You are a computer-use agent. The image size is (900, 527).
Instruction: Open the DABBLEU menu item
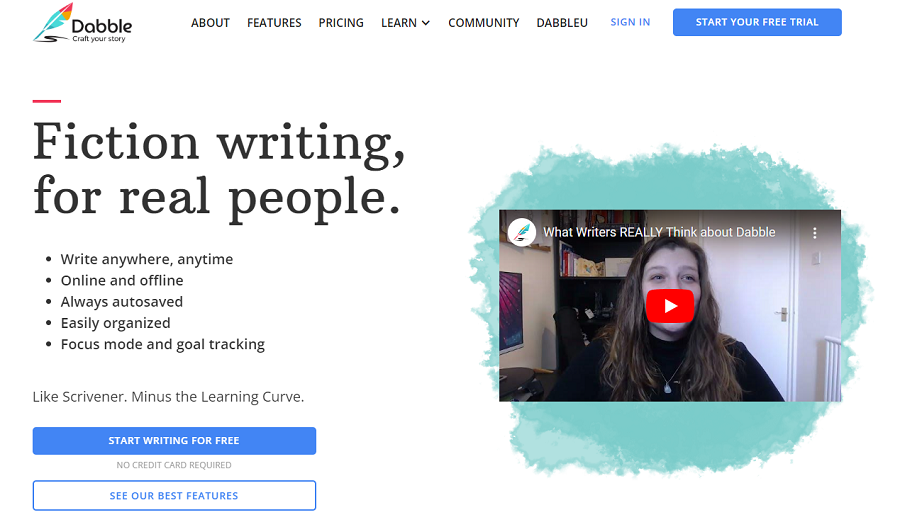[x=562, y=23]
